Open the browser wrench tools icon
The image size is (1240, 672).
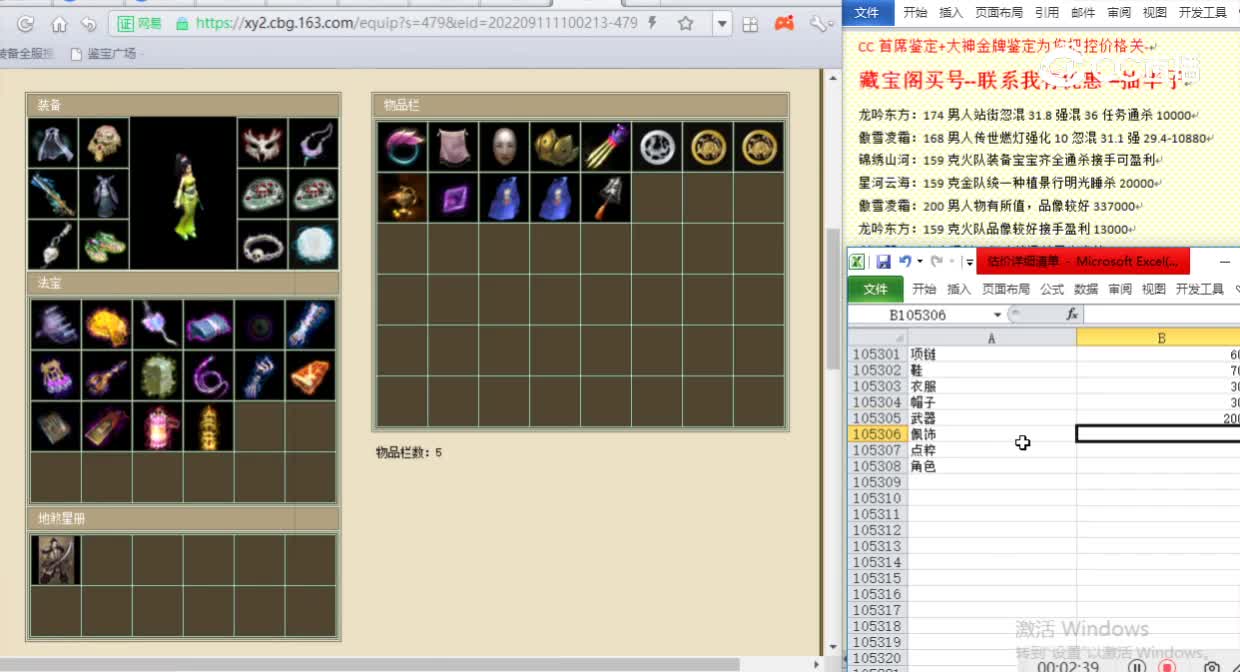817,23
